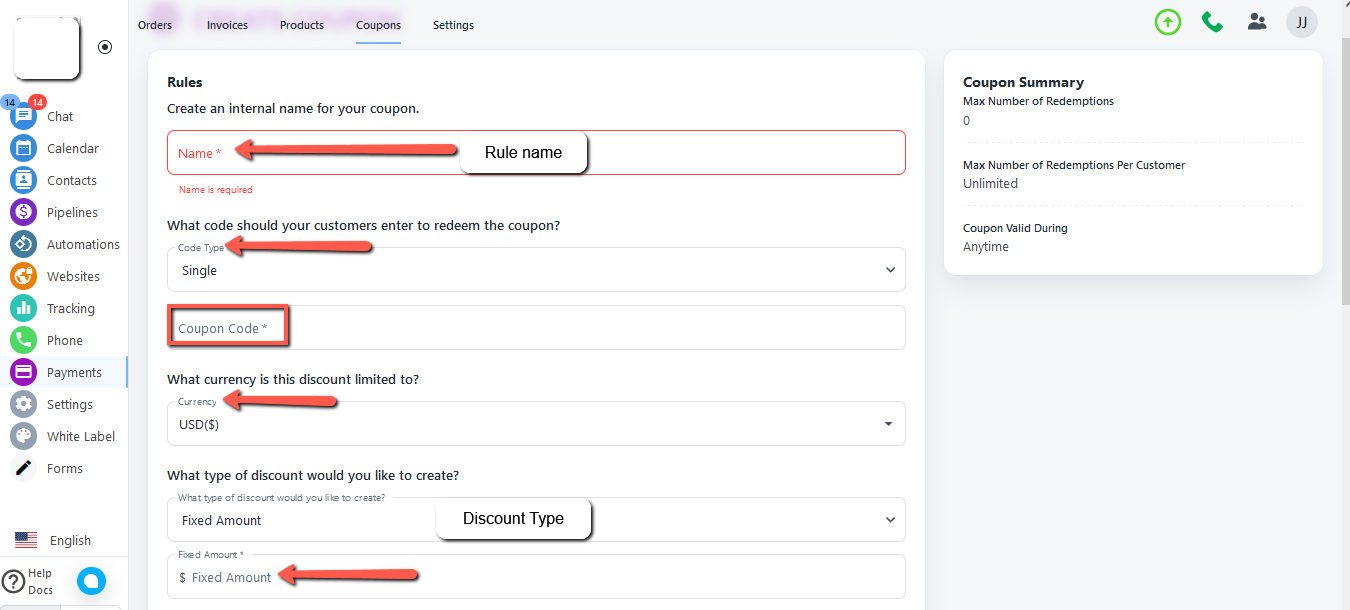Click into the coupon Name field
Screen dimensions: 1350x610
click(x=536, y=153)
